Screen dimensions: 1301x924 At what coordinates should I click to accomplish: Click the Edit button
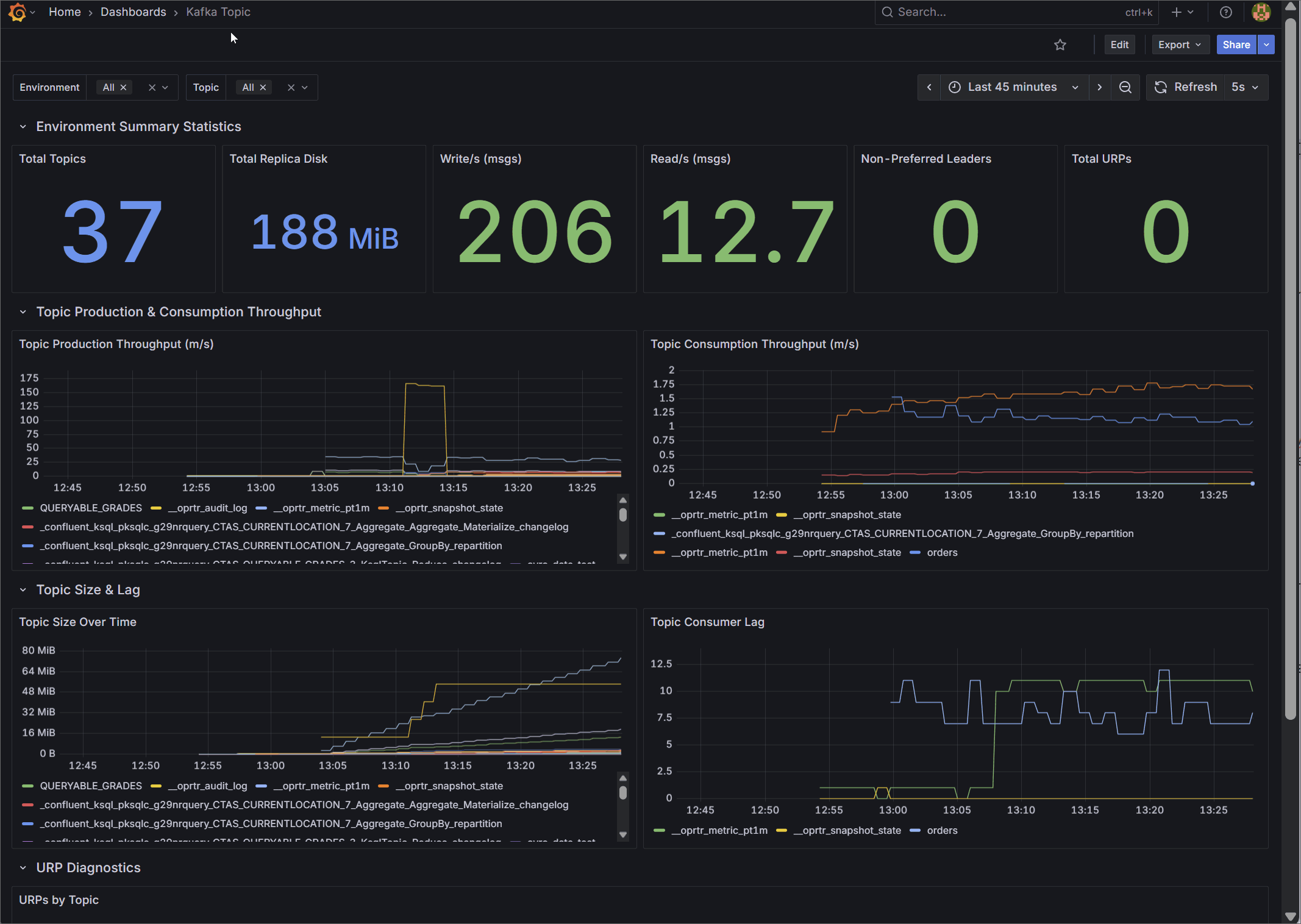(1119, 44)
